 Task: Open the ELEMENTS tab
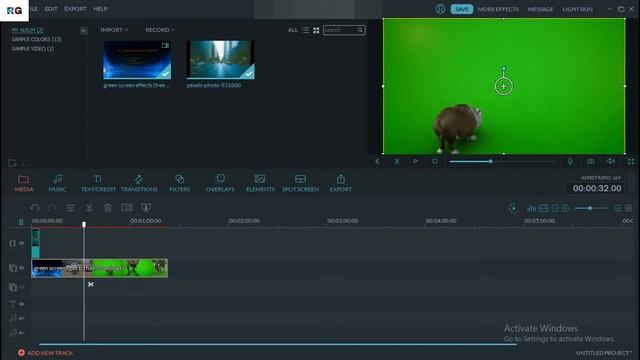(x=260, y=183)
